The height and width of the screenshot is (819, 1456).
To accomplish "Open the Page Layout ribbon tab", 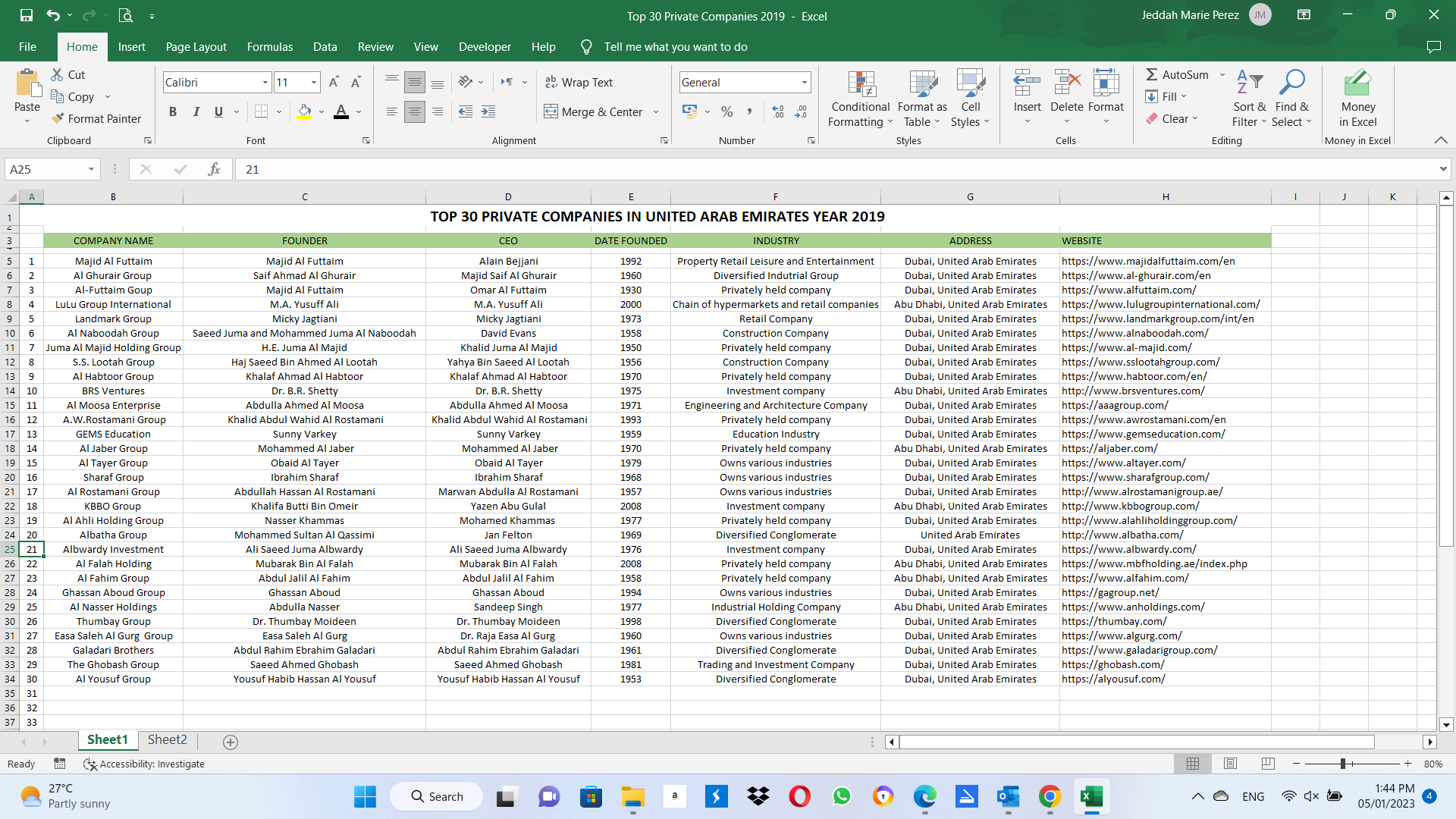I will (196, 47).
